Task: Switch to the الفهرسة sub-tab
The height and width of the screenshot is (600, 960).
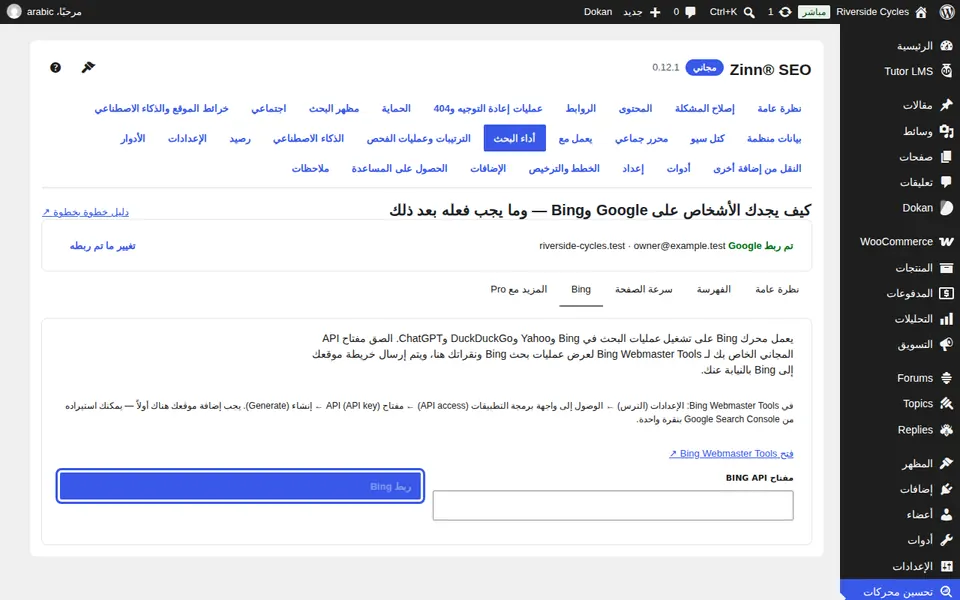Action: tap(714, 290)
